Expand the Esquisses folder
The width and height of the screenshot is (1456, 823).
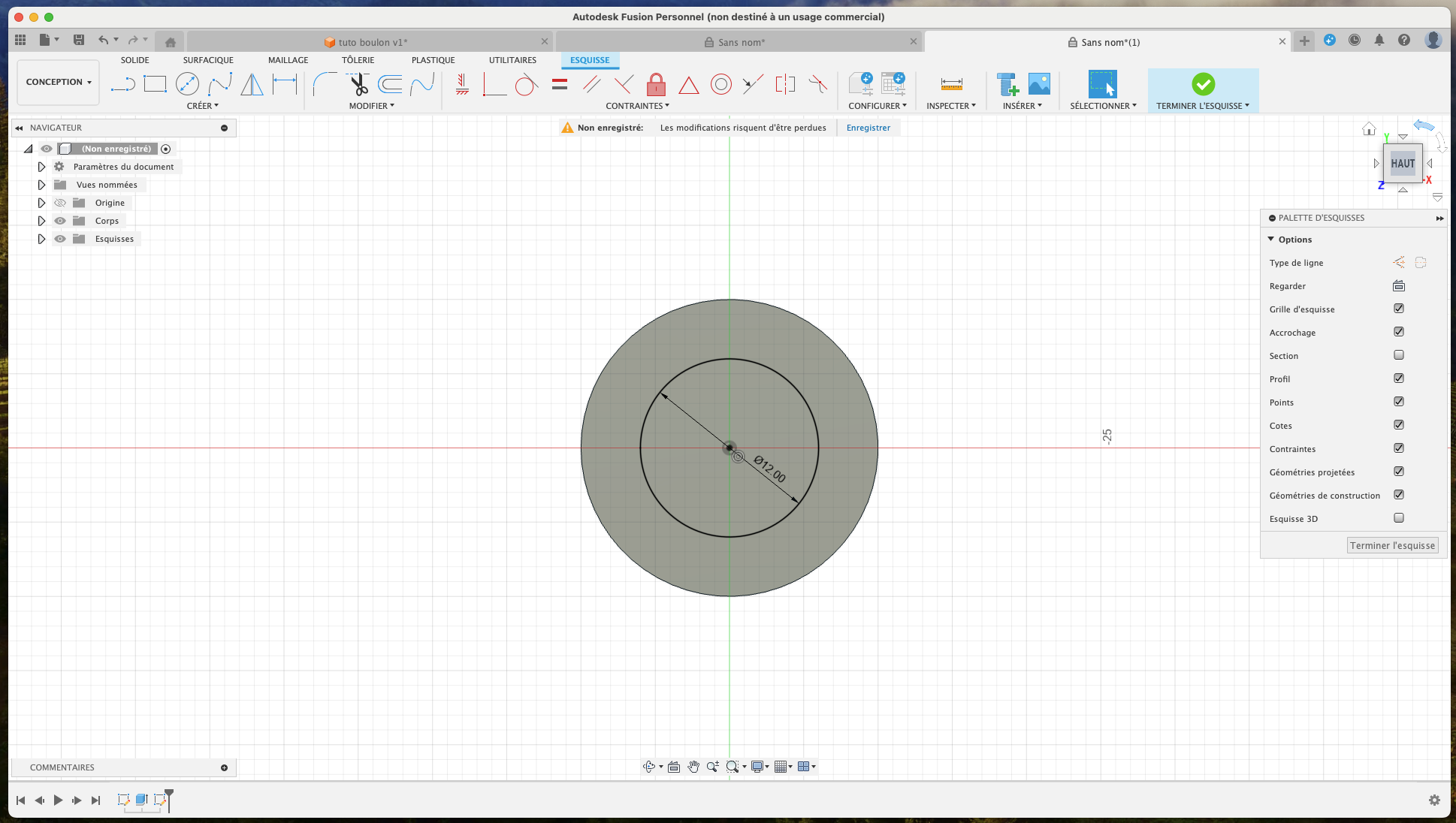pyautogui.click(x=41, y=239)
